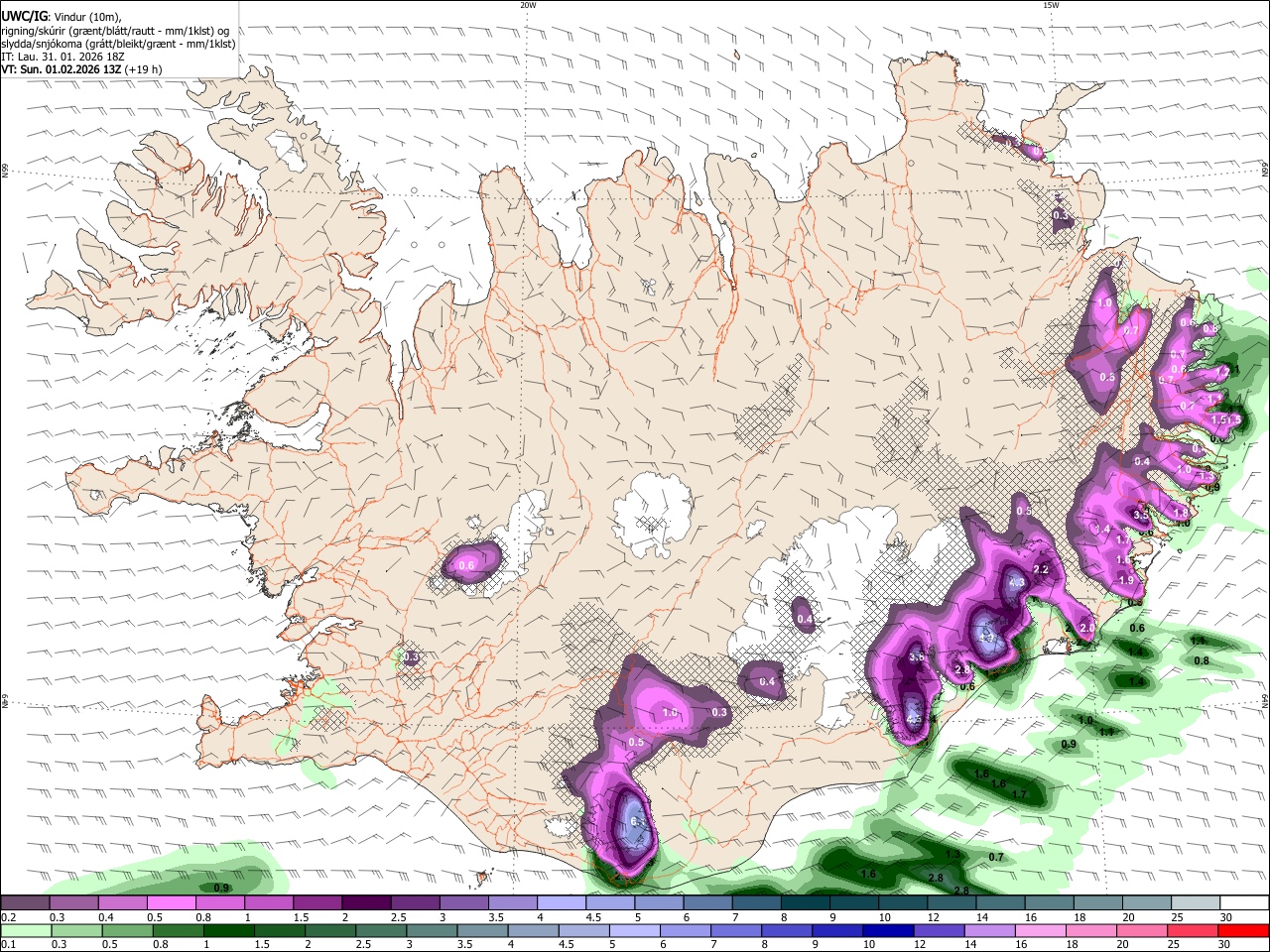Click the '0.6' value on the western glacier blob
1270x952 pixels.
(x=466, y=564)
